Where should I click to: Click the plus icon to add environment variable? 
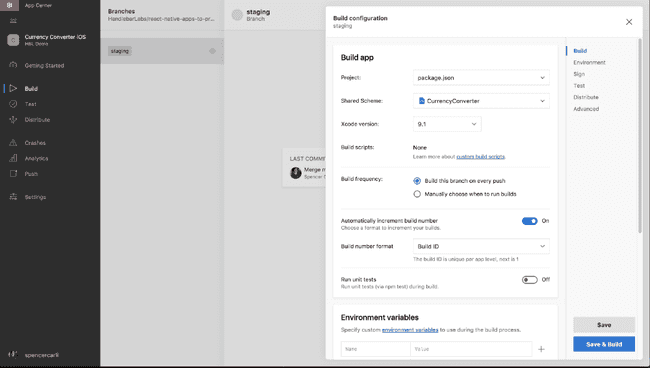[x=541, y=349]
